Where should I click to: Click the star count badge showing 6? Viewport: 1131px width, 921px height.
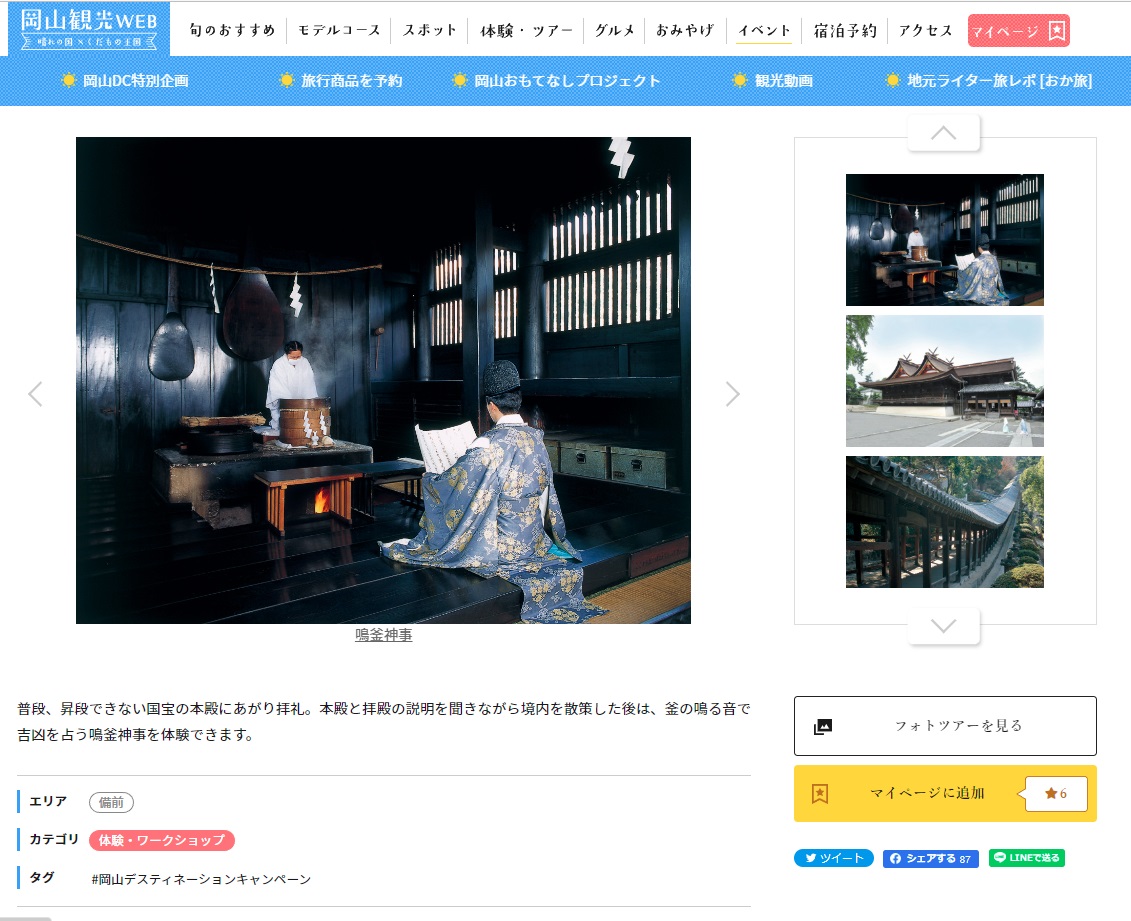(1056, 793)
